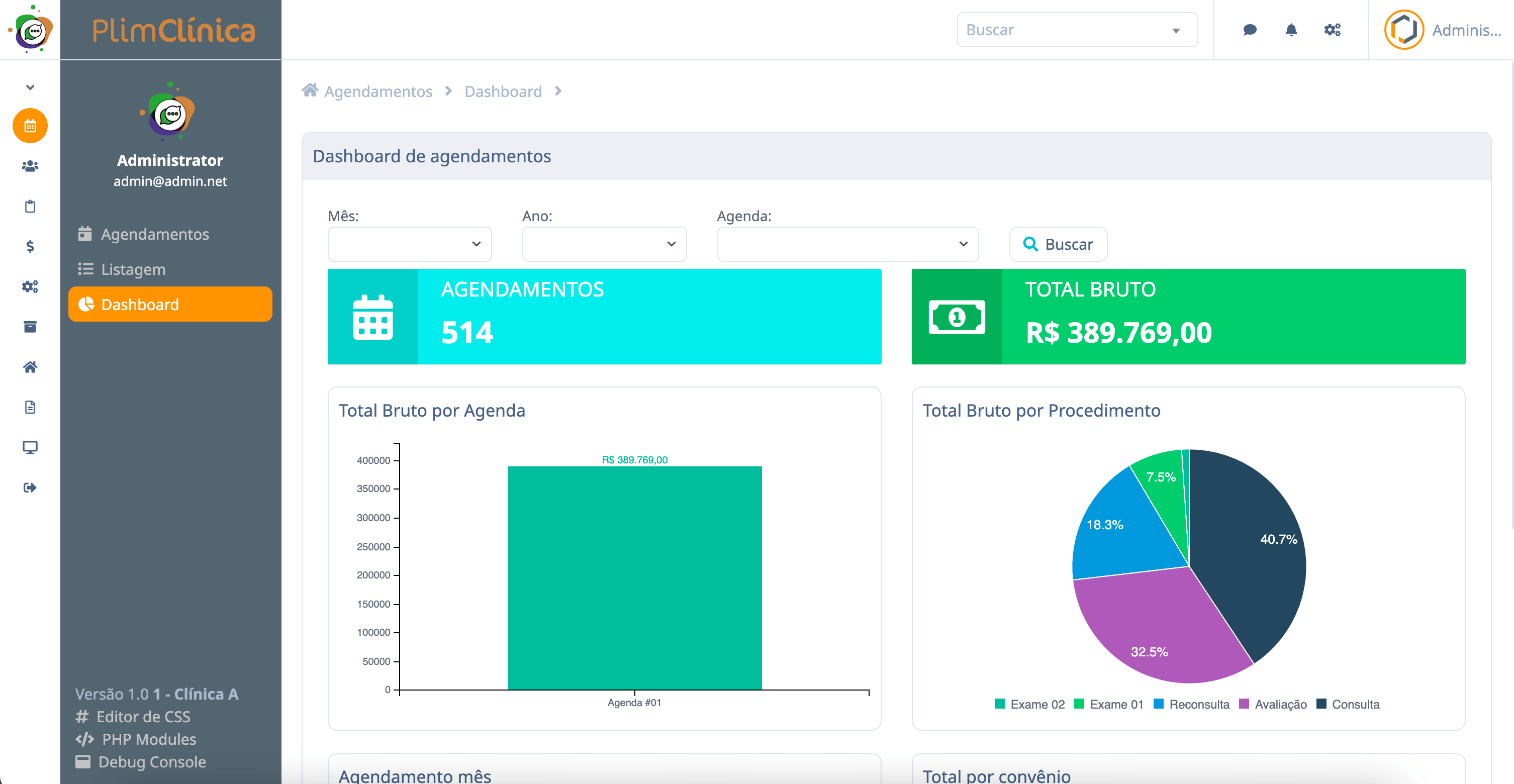Viewport: 1514px width, 784px height.
Task: Toggle the Avaliação legend swatch
Action: click(1244, 704)
